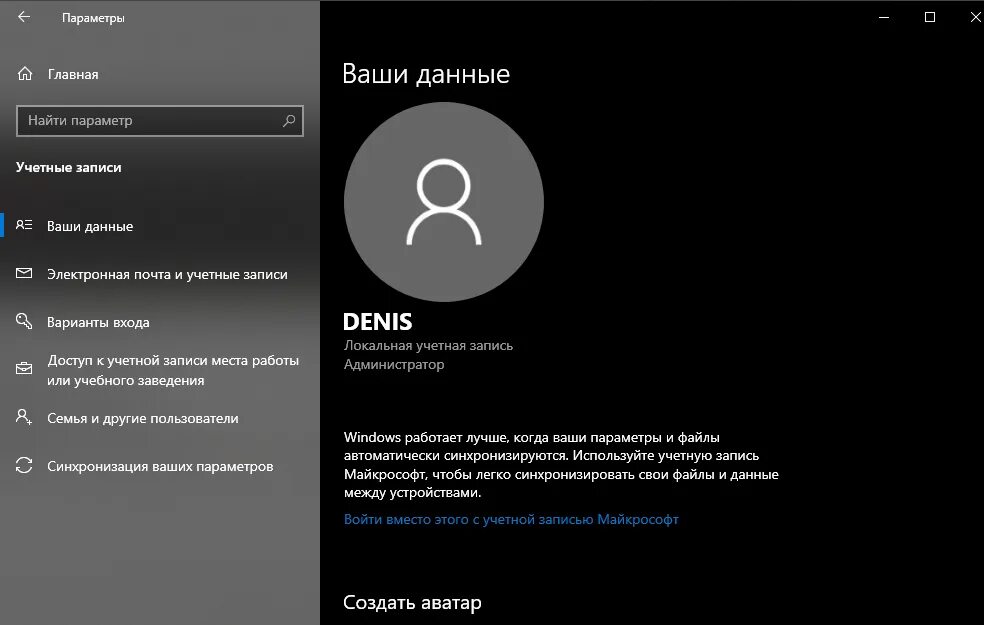Click the Создать аватар heading
This screenshot has height=625, width=984.
click(x=412, y=602)
